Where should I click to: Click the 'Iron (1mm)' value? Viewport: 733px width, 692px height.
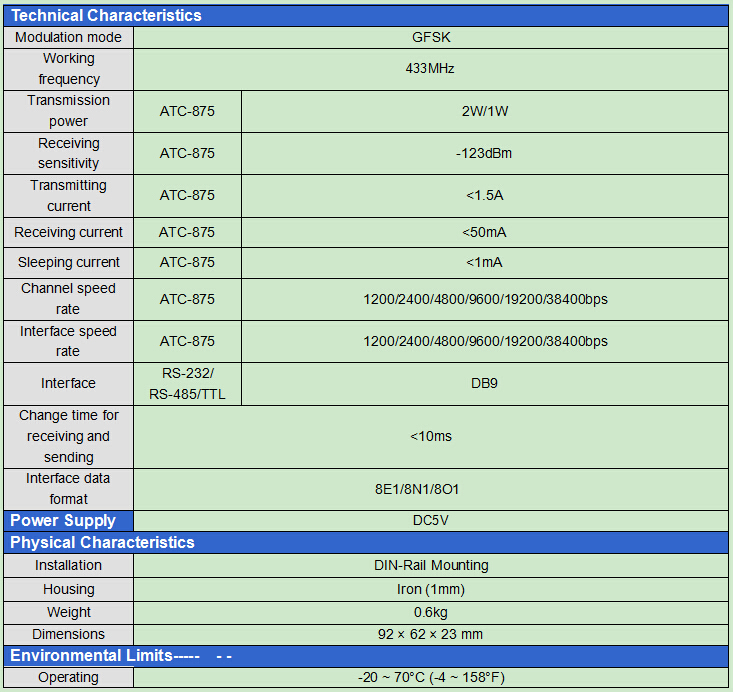pyautogui.click(x=431, y=589)
